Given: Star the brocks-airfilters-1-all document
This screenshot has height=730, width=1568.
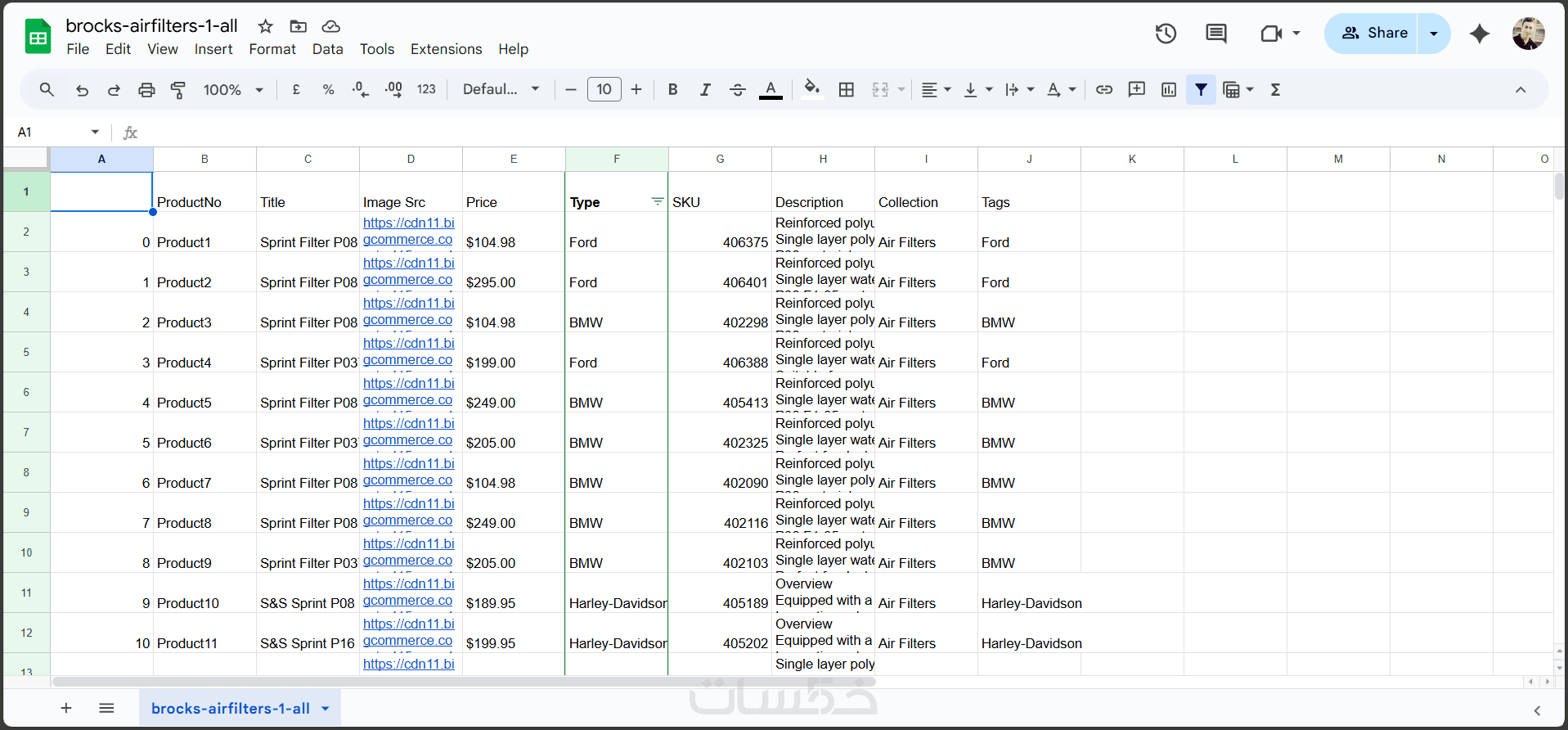Looking at the screenshot, I should pyautogui.click(x=265, y=26).
